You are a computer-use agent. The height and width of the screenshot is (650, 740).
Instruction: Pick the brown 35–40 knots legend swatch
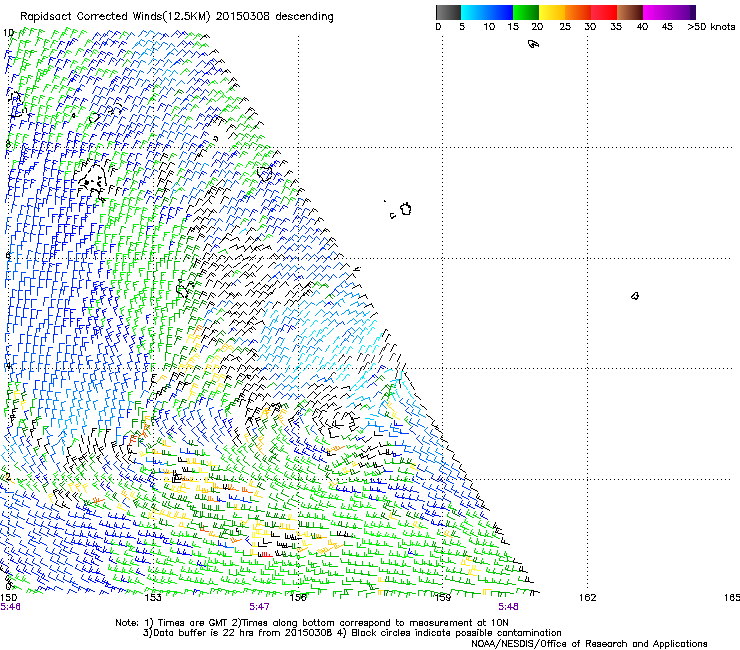click(x=630, y=12)
